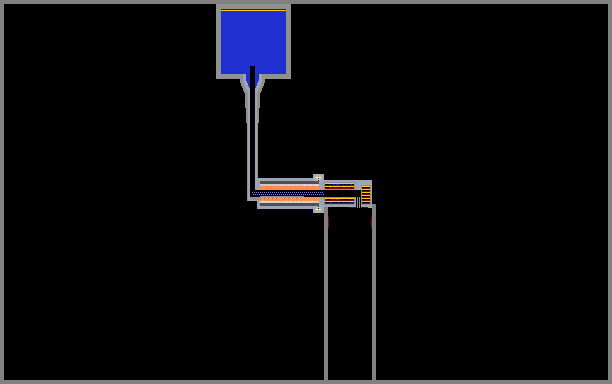Click the right red mark inside shaft
Viewport: 612px width, 384px height.
(x=371, y=222)
